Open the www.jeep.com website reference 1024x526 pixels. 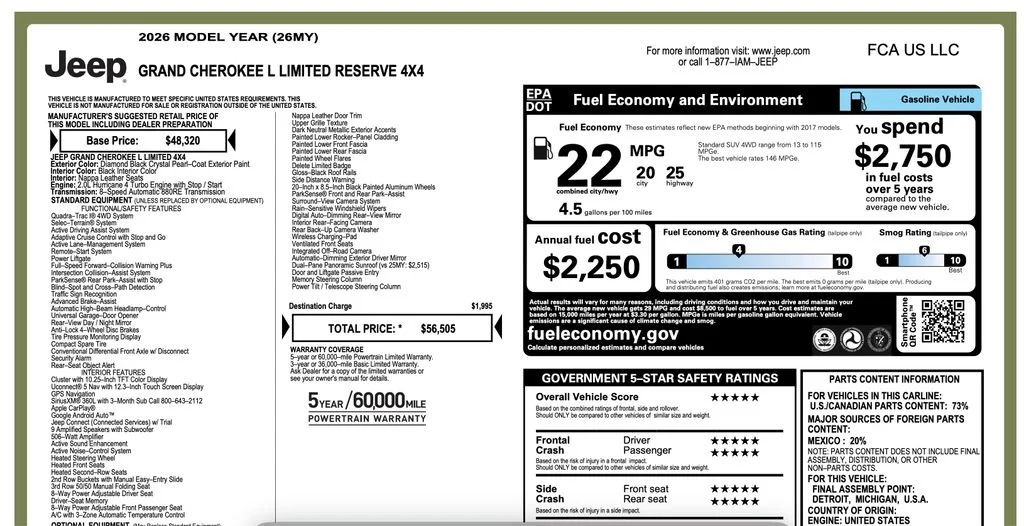click(x=780, y=51)
